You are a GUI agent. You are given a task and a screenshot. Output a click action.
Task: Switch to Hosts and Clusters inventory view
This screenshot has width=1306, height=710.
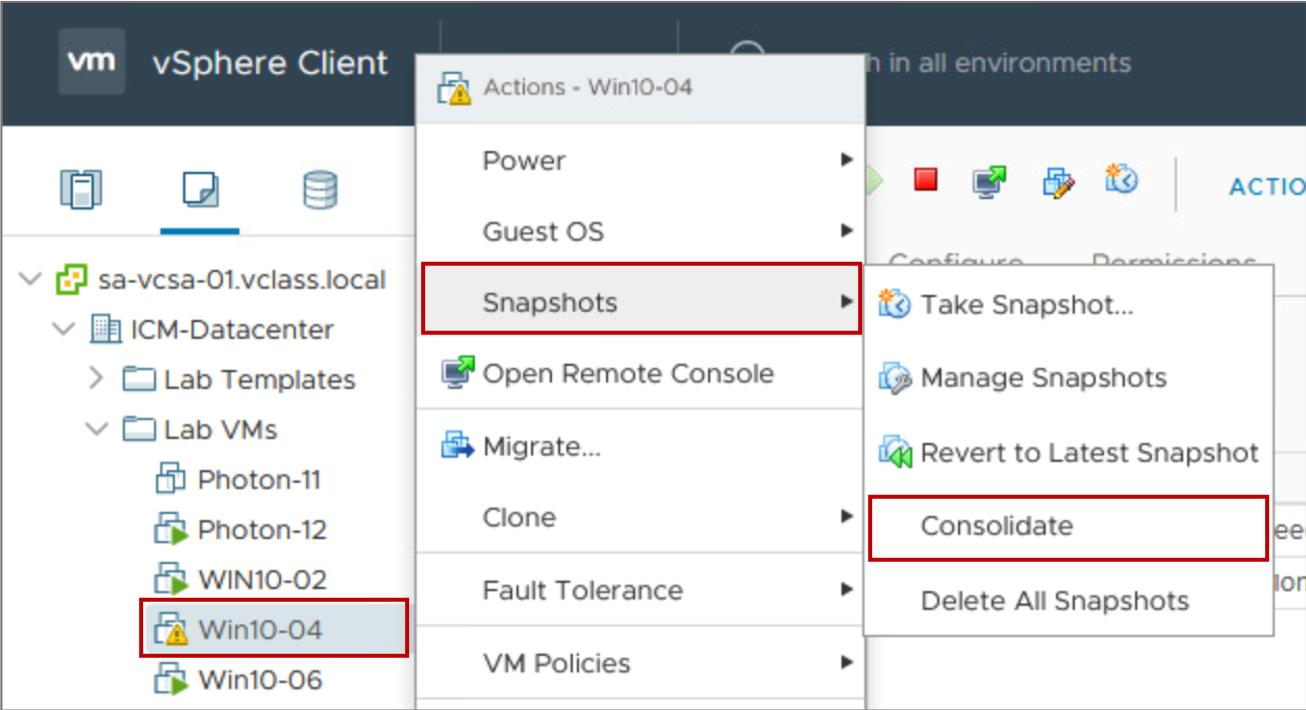click(81, 189)
